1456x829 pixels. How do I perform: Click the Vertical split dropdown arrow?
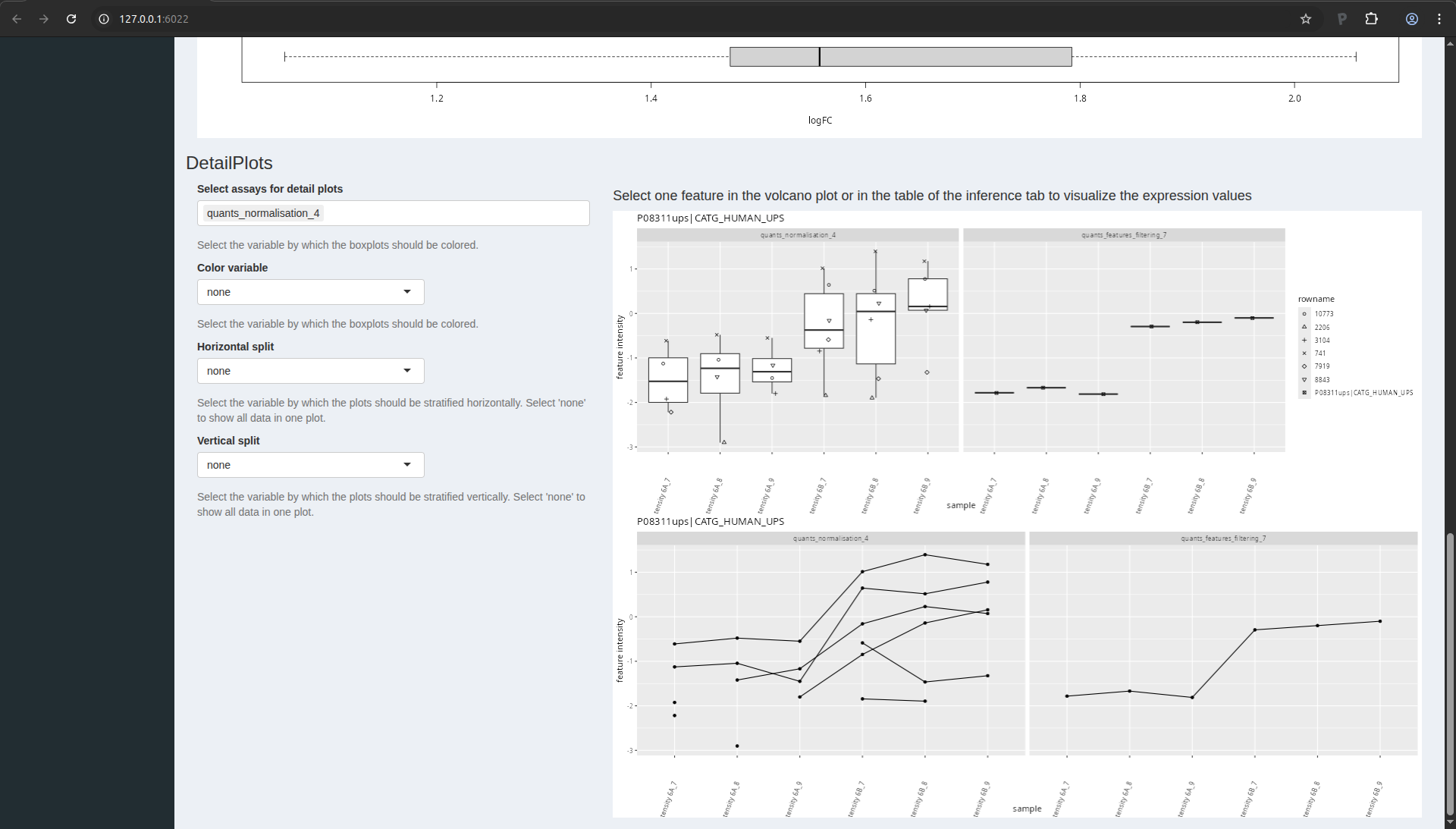[x=407, y=465]
